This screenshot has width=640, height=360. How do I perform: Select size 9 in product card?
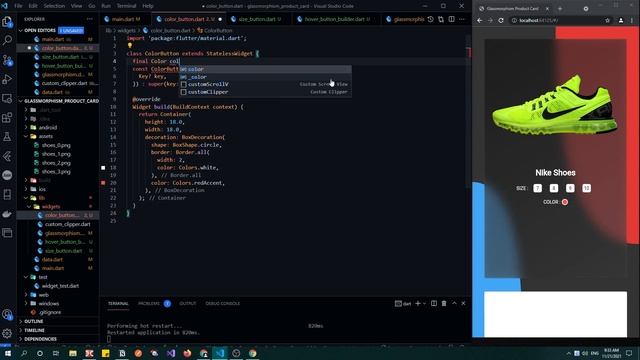pos(570,188)
